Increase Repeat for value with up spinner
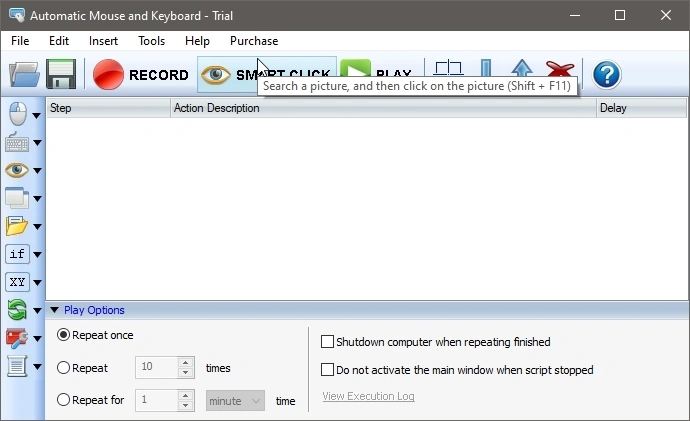690x421 pixels. (186, 395)
